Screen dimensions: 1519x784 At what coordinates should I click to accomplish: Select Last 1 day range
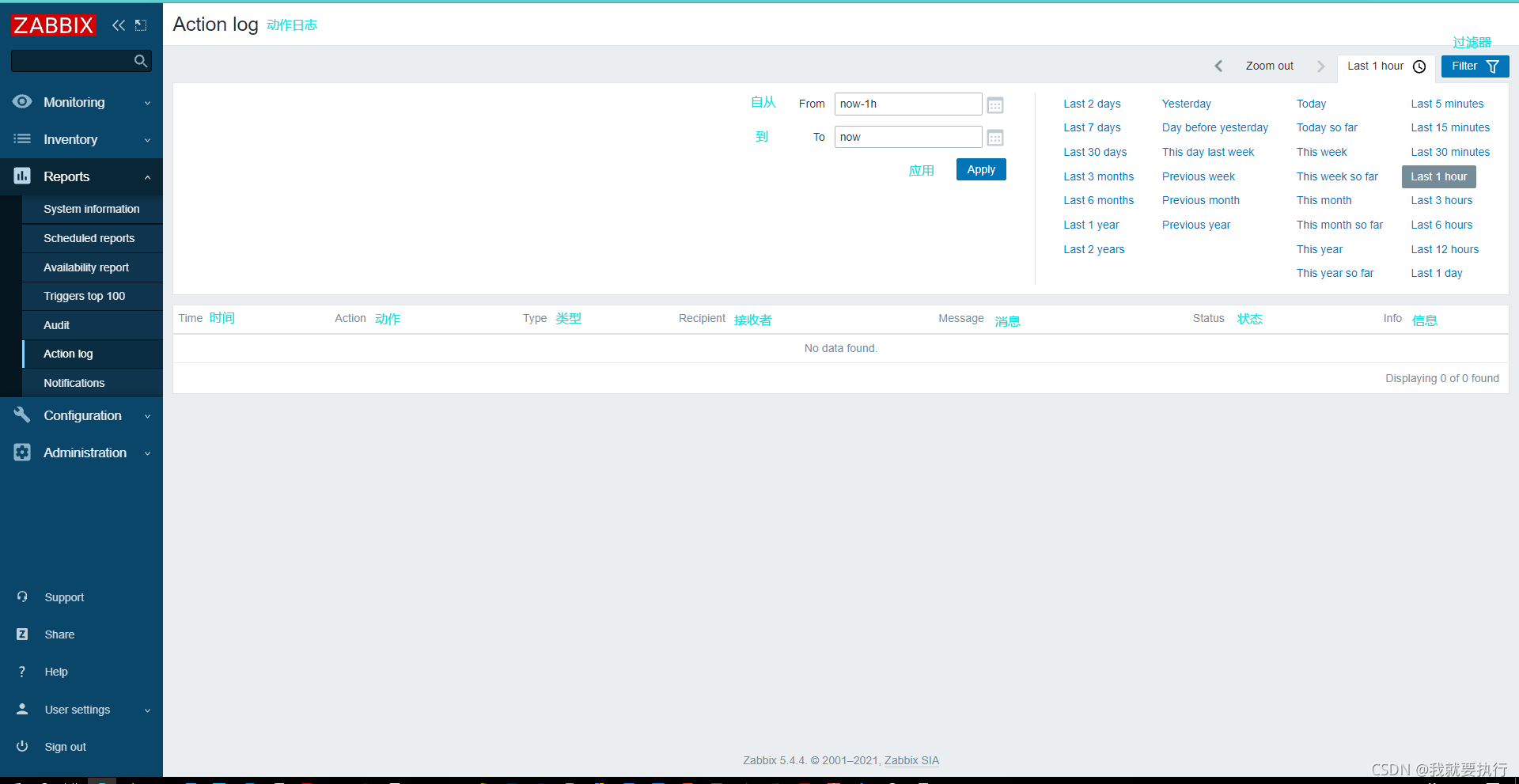click(1437, 273)
